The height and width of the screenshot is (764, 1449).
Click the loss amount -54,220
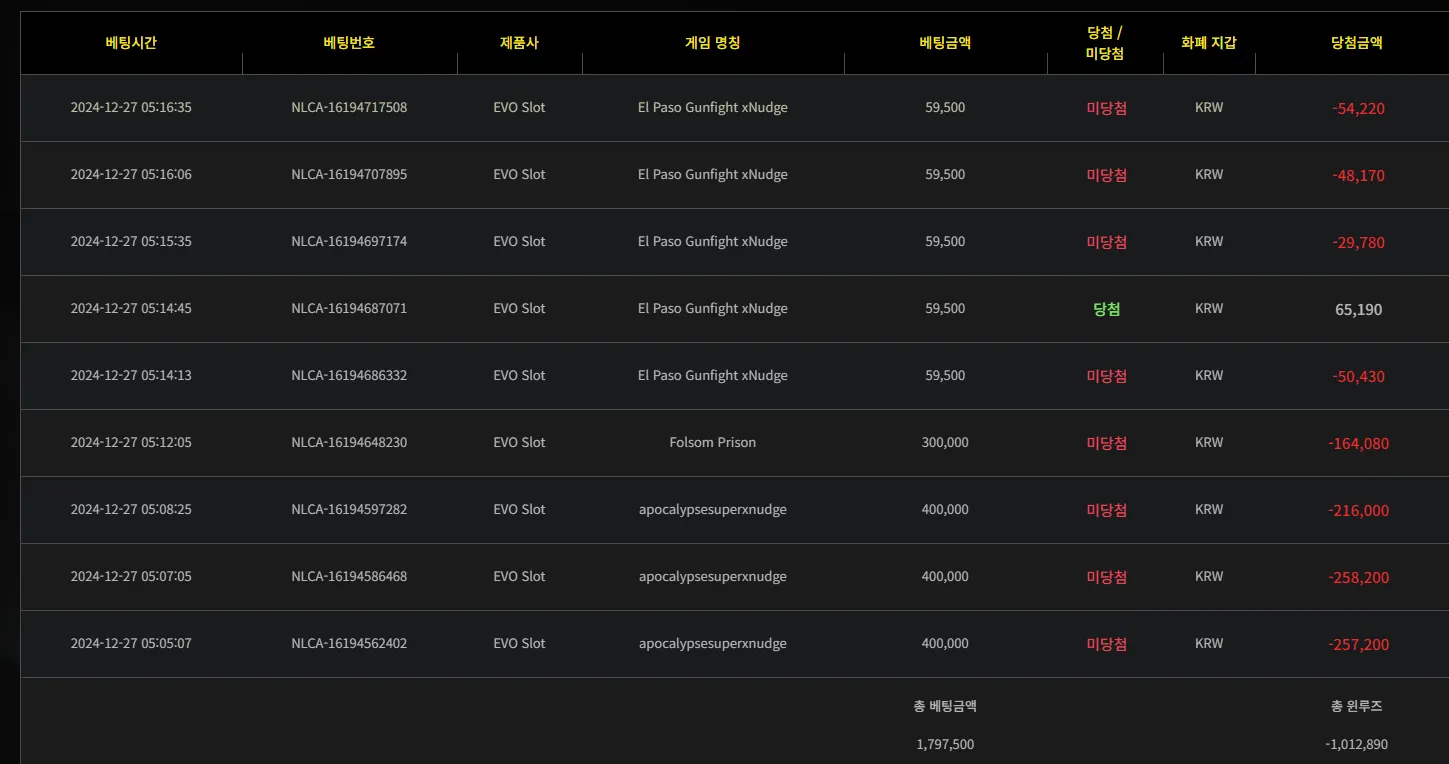(1358, 109)
